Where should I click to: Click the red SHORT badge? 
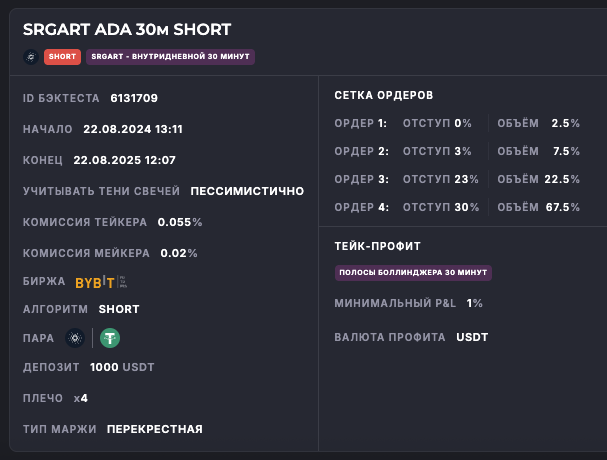click(x=63, y=56)
